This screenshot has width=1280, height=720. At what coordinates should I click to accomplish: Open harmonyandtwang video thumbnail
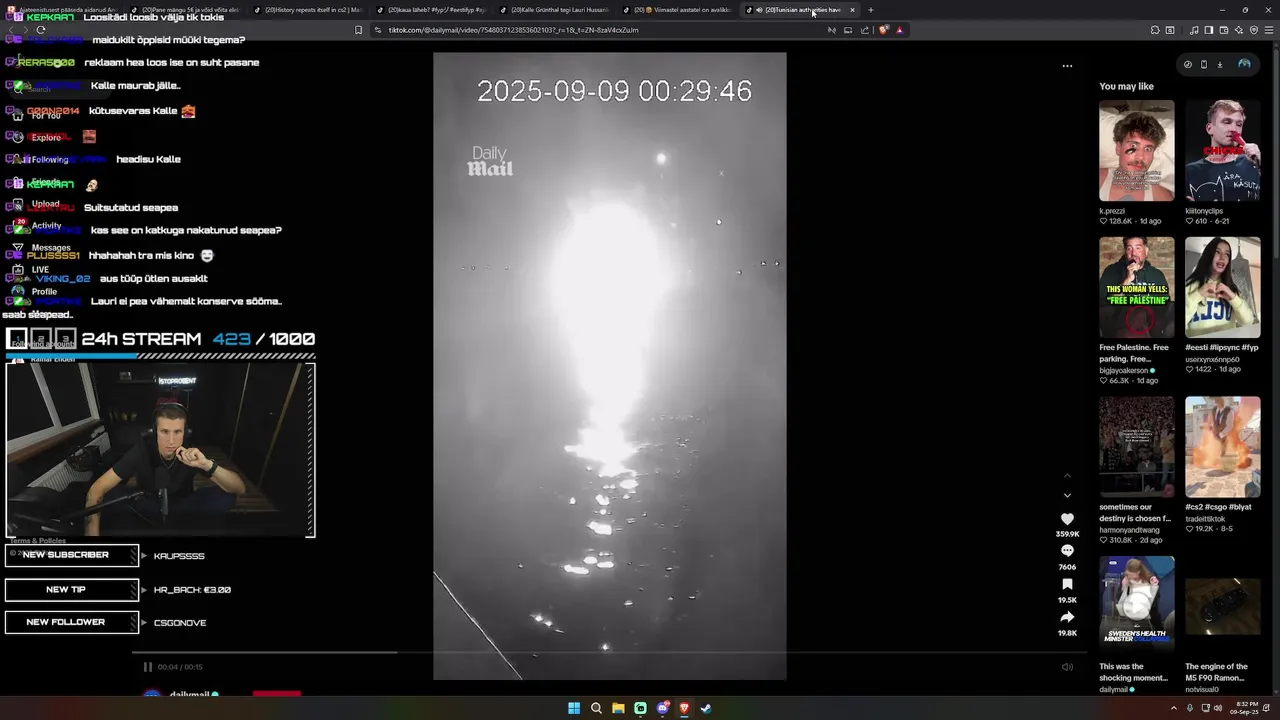pyautogui.click(x=1137, y=447)
